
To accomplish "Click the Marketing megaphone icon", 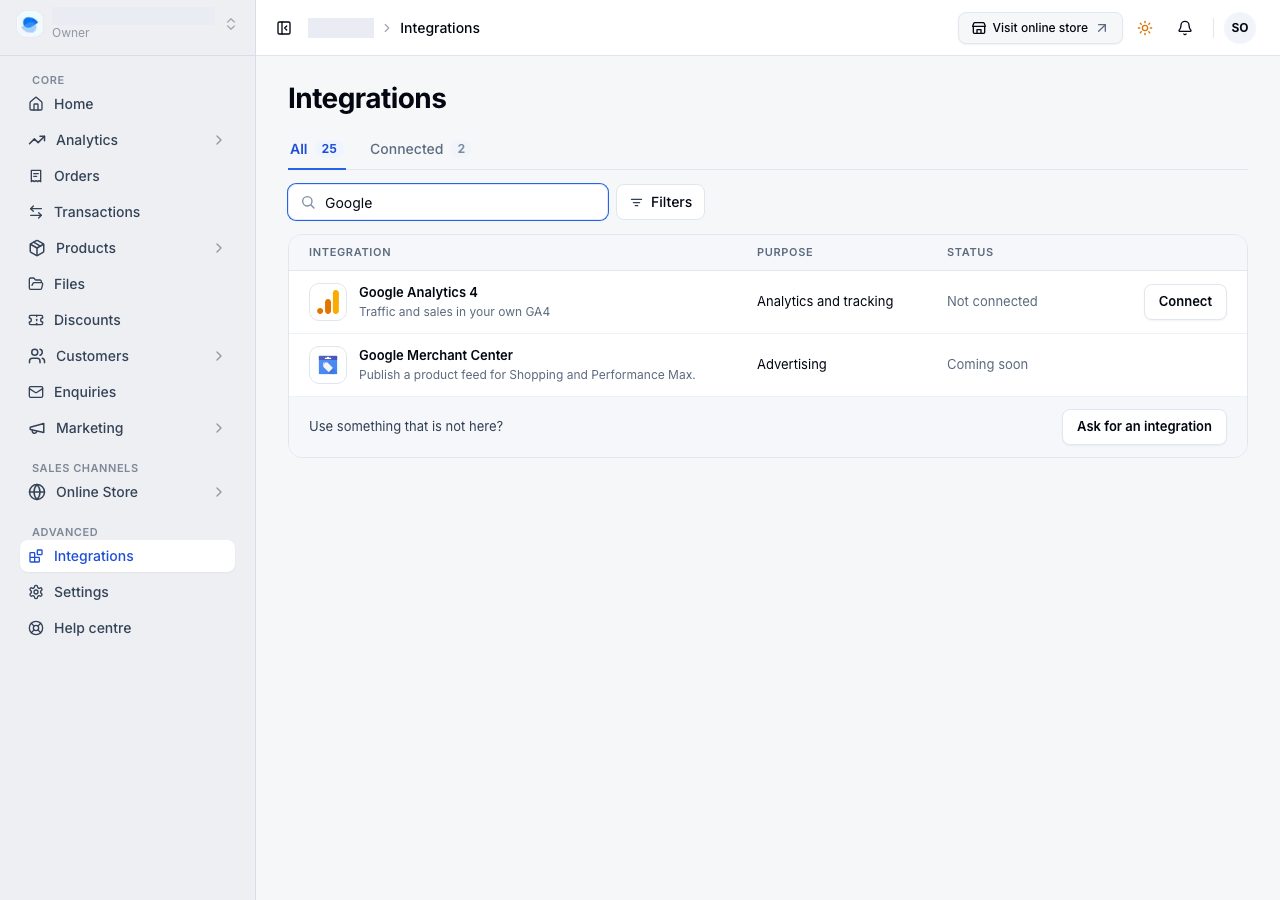I will (37, 428).
